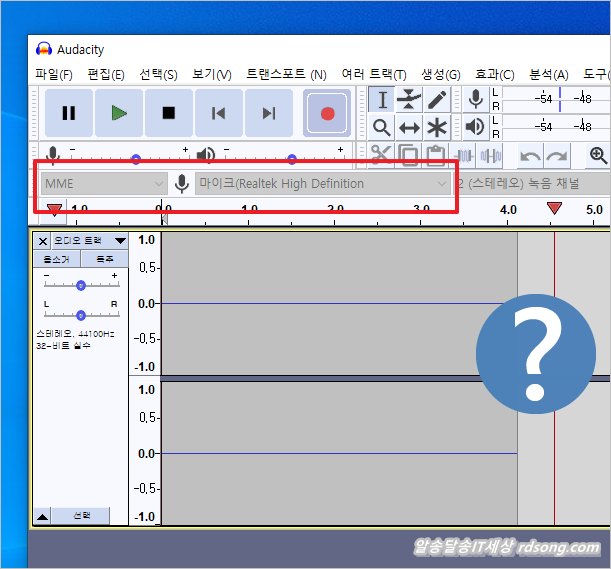Viewport: 611px width, 569px height.
Task: Click the upper channel vertical amplitude scale
Action: 145,304
